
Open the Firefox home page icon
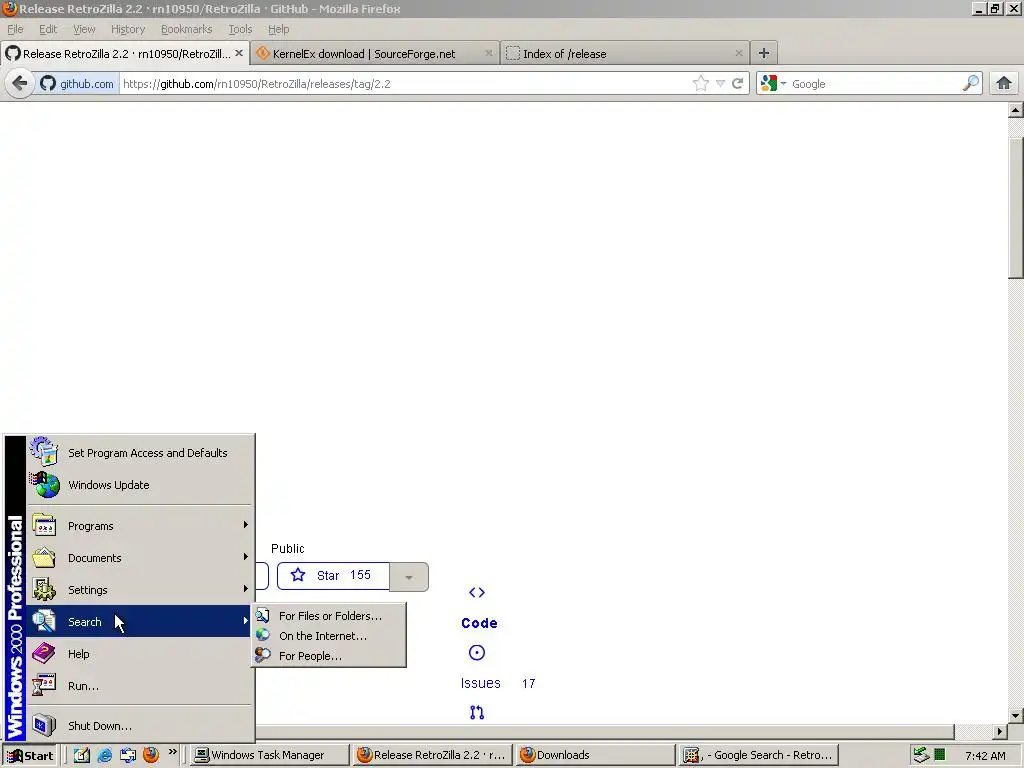tap(1004, 83)
